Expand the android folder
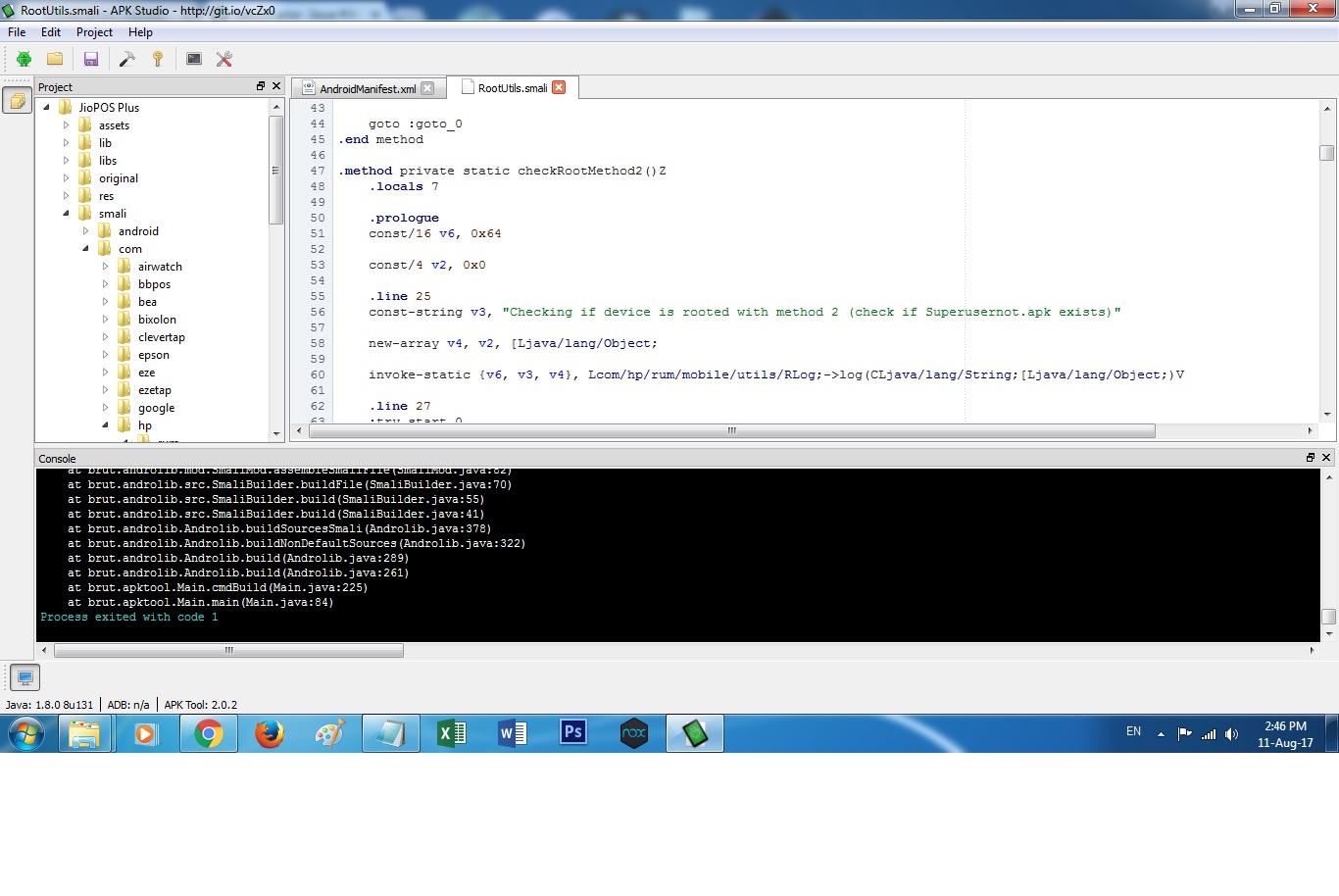 85,231
